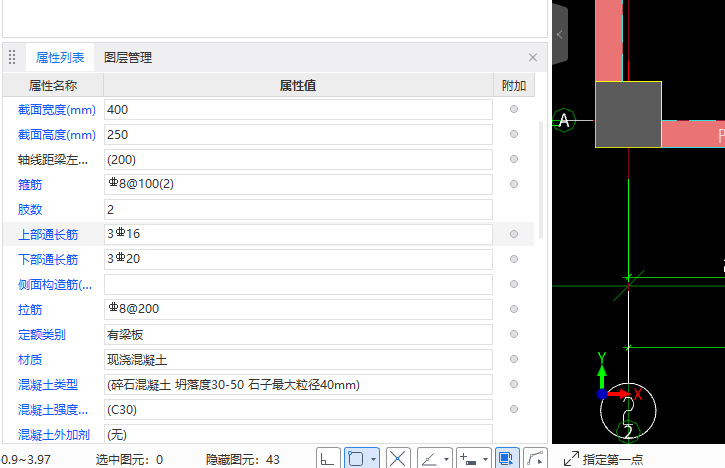Screen dimensions: 725x468
Task: Switch to the 属性列表 tab
Action: 60,57
